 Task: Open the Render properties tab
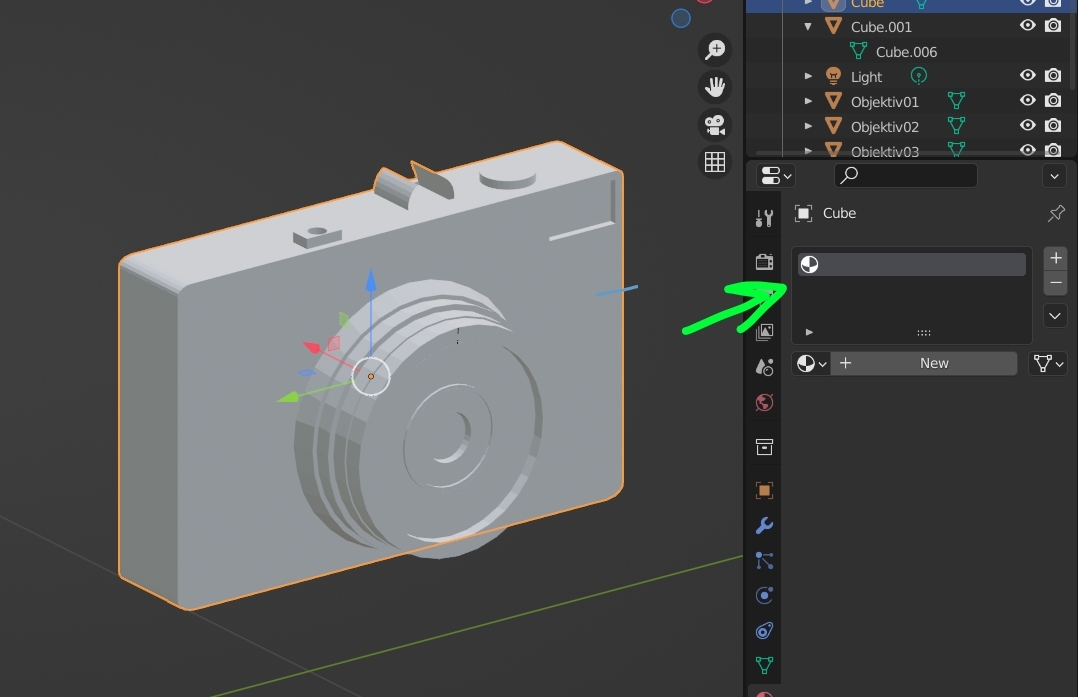[764, 262]
